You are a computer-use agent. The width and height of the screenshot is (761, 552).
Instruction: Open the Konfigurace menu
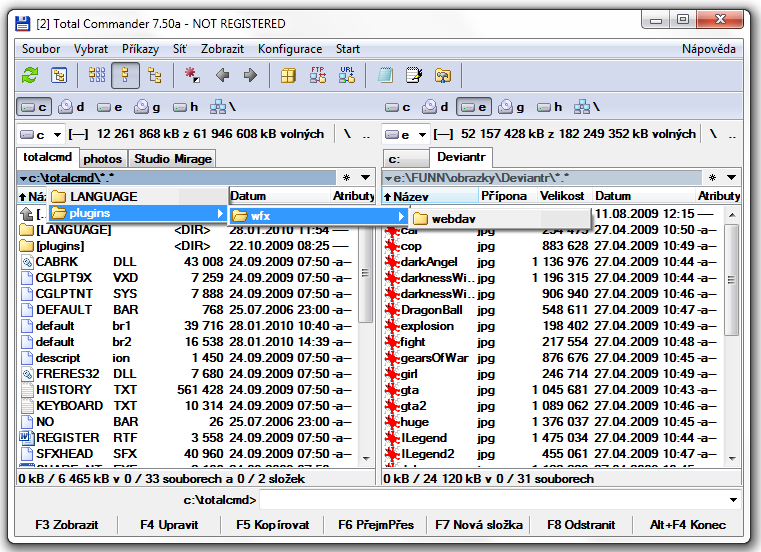click(x=290, y=49)
